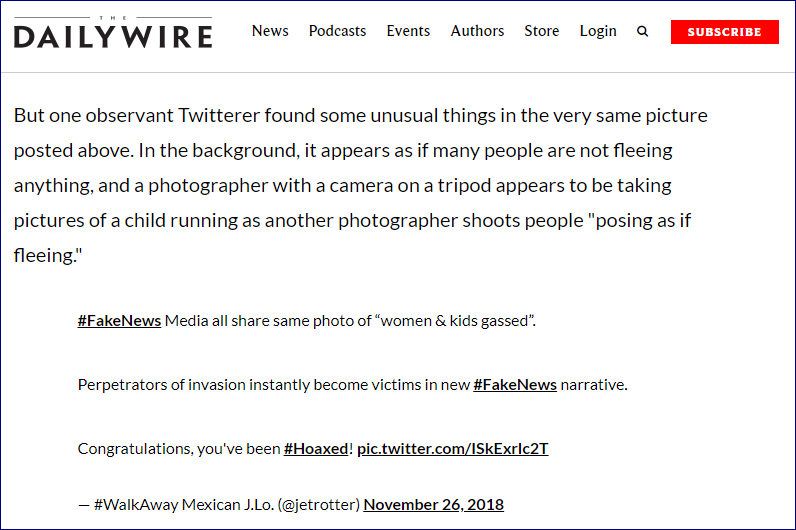Visit the Store link

pos(542,31)
